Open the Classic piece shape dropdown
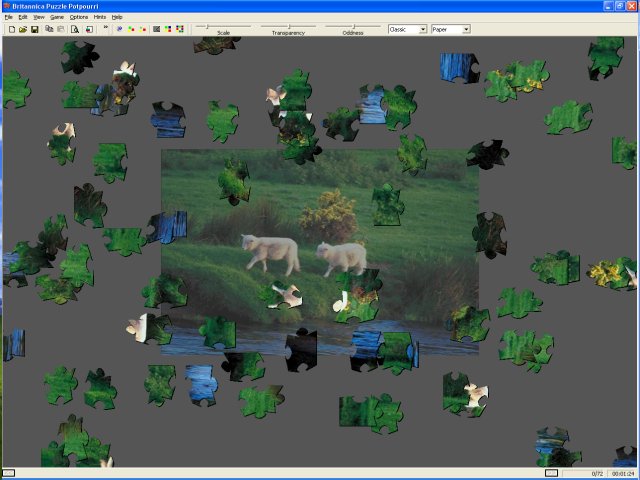The width and height of the screenshot is (640, 480). 407,29
